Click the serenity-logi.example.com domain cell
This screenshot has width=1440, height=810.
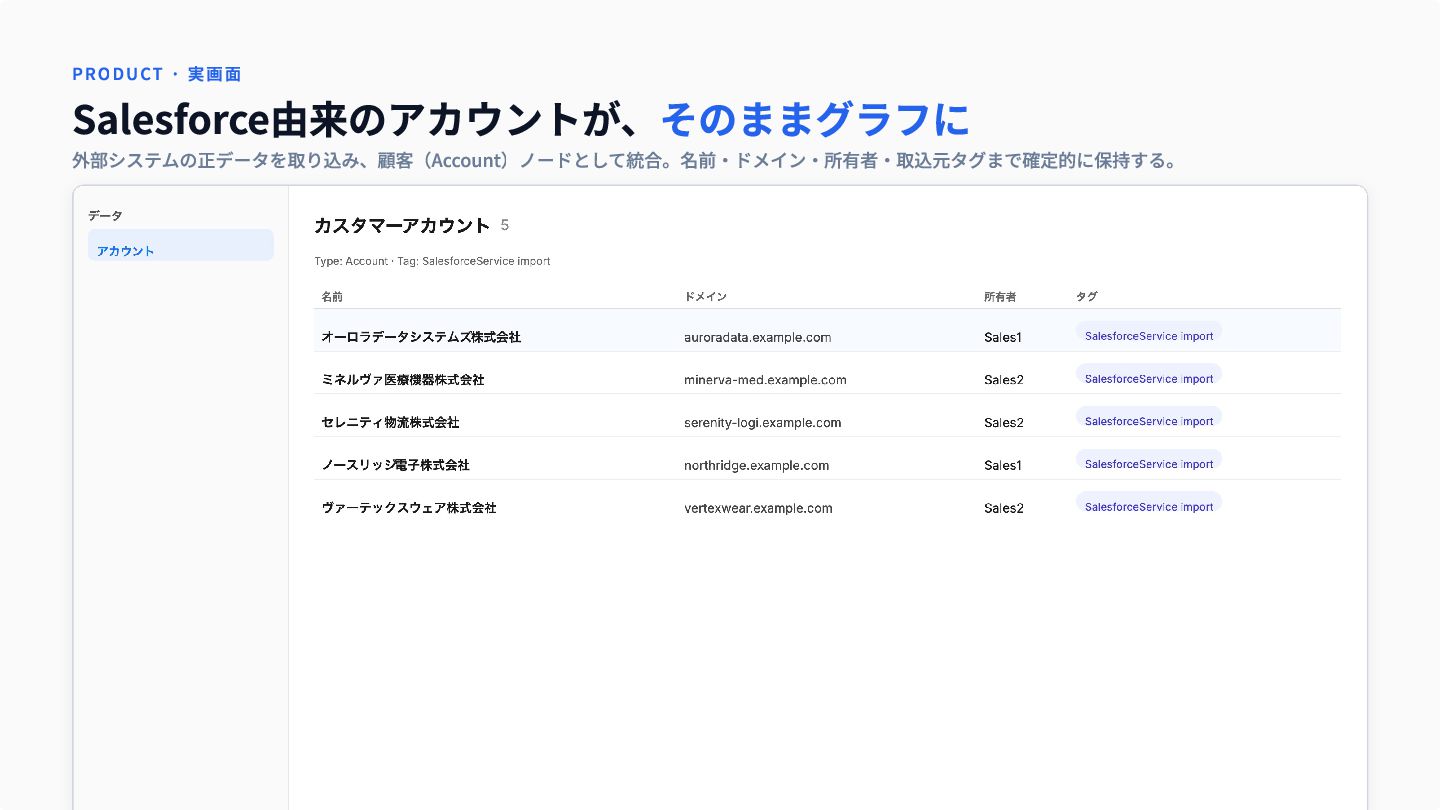(x=763, y=423)
